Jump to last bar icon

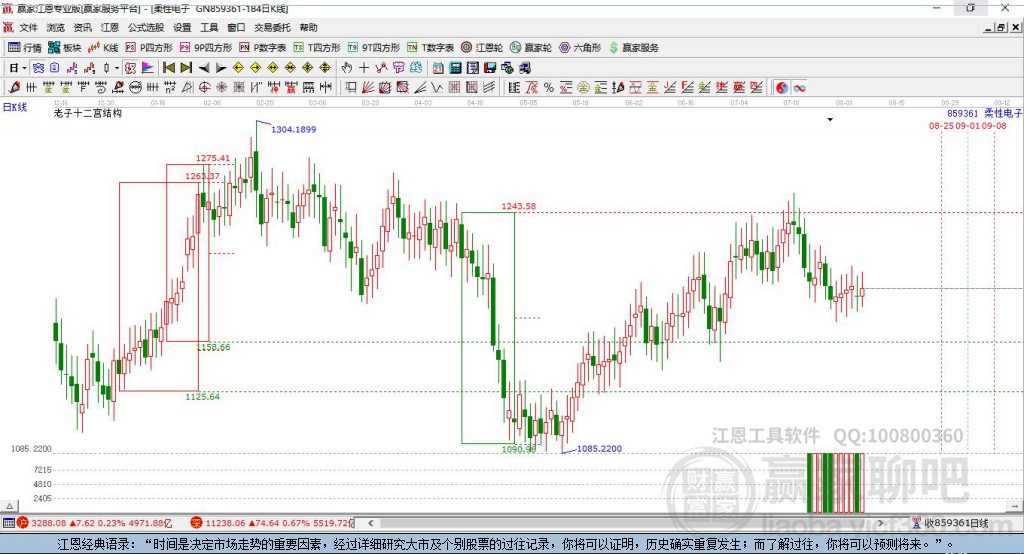click(x=186, y=68)
